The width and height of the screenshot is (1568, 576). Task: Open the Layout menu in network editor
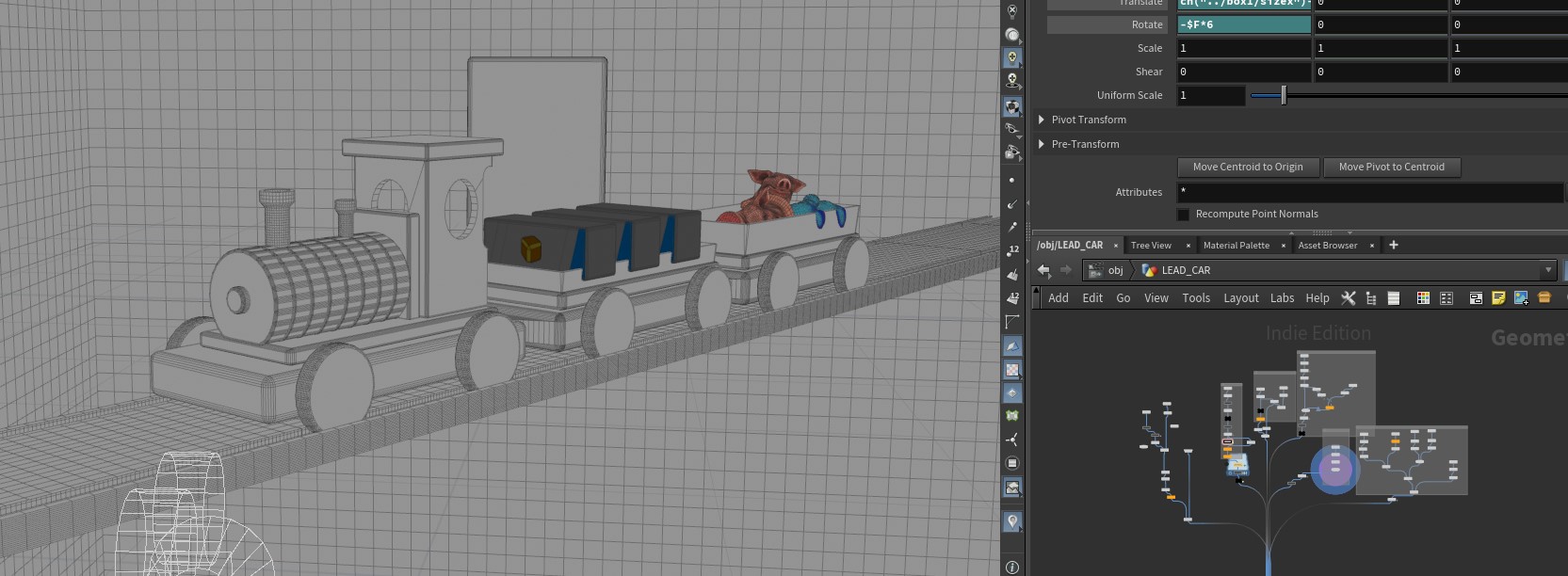[x=1241, y=298]
